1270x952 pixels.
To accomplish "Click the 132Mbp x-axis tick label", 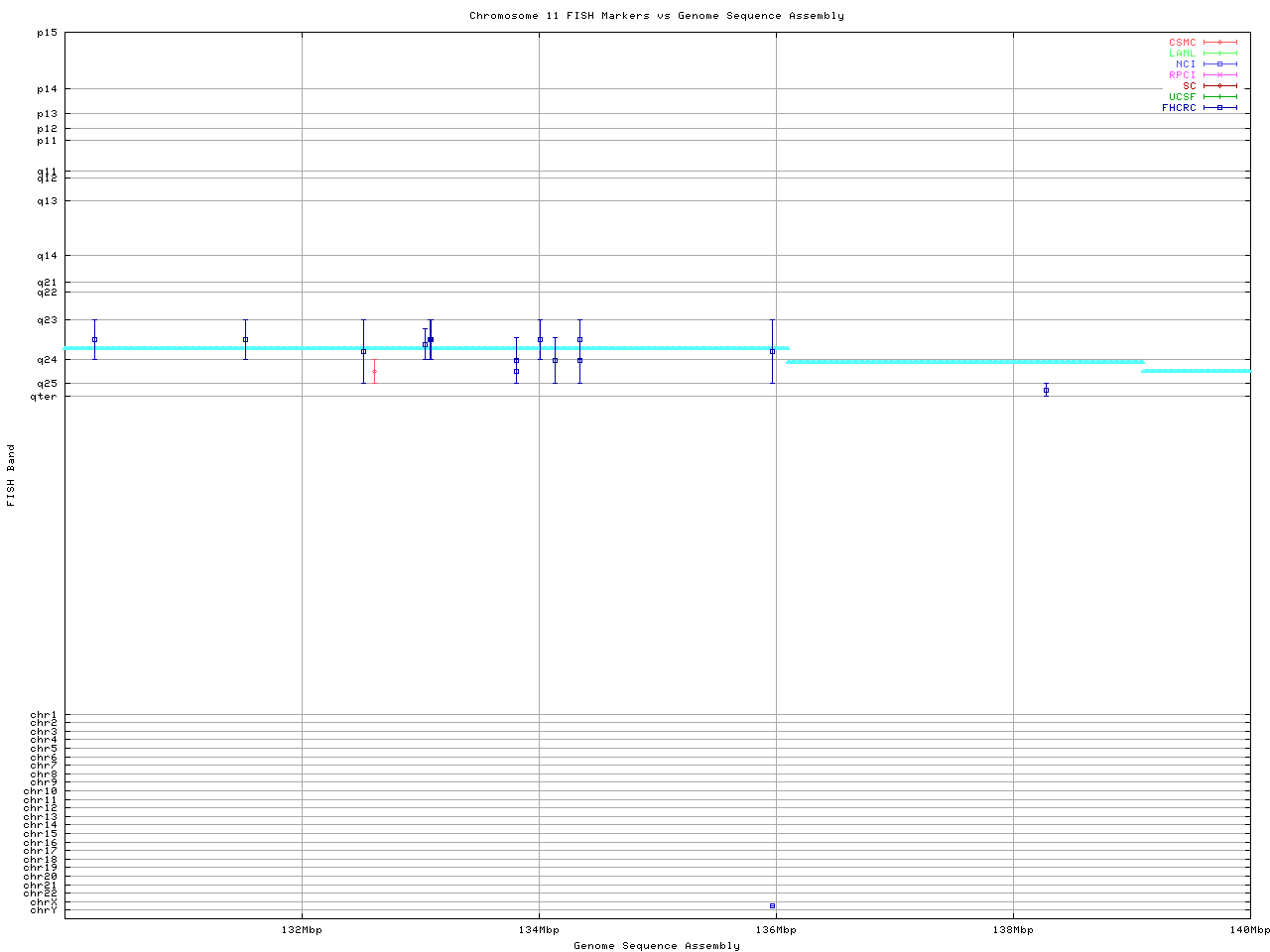I will pyautogui.click(x=302, y=930).
